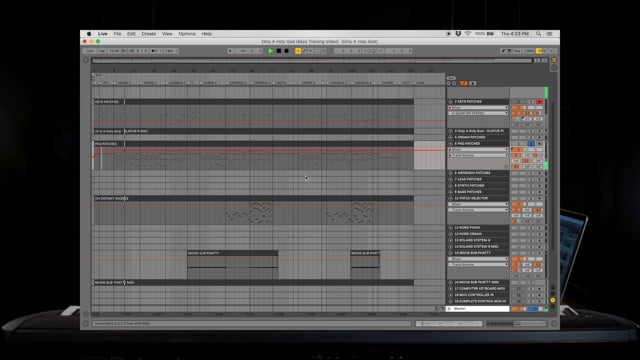Select the 8 SYNTH PATCHES track header
640x360 pixels.
point(479,186)
